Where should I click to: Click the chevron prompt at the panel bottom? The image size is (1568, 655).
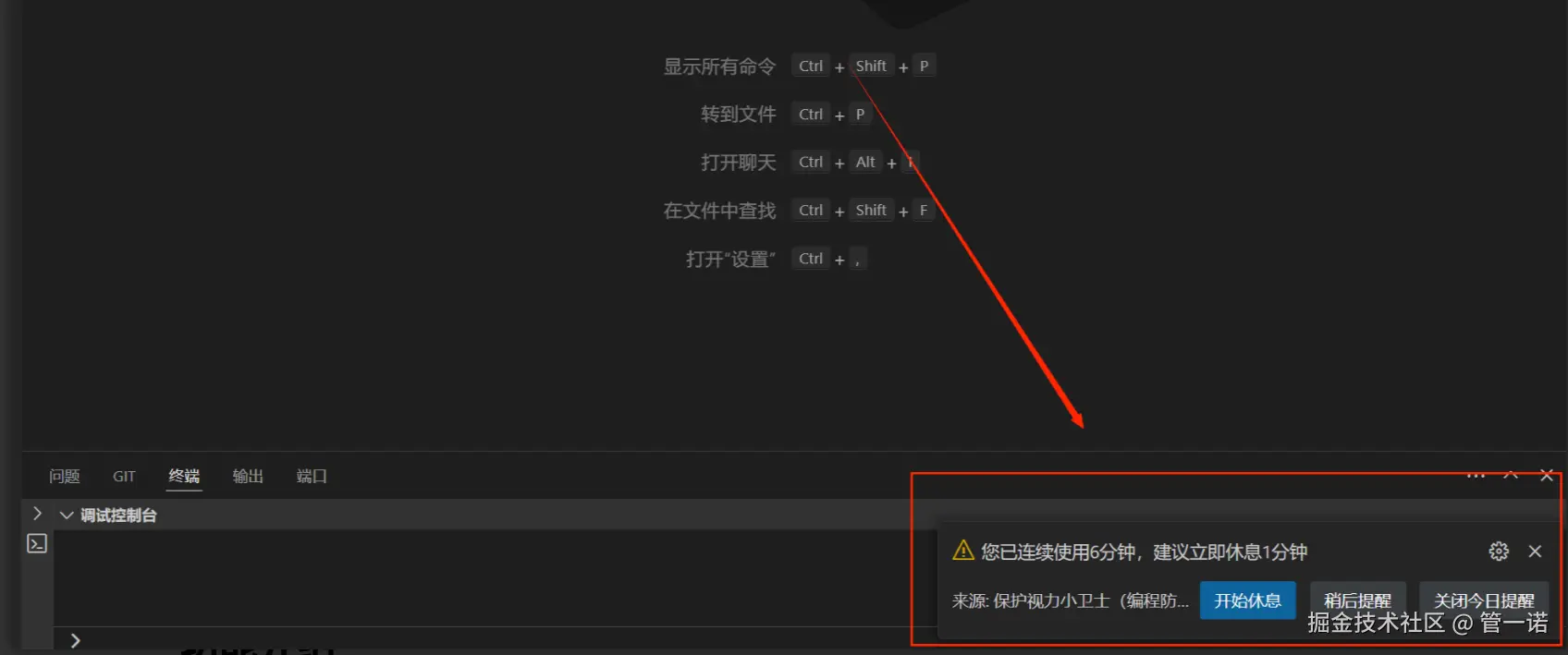coord(75,640)
